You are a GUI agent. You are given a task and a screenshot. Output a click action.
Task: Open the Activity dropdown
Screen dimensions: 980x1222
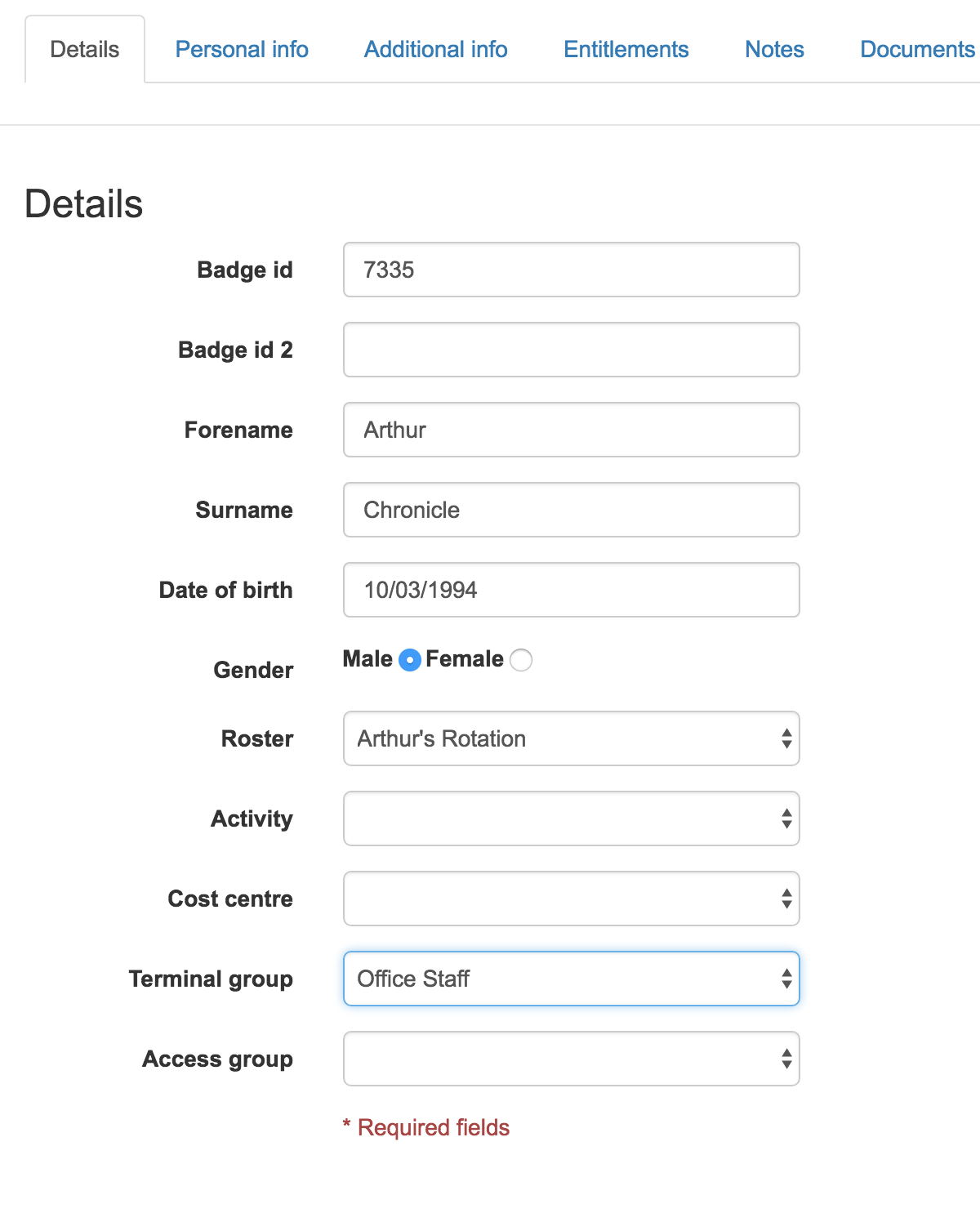point(570,818)
